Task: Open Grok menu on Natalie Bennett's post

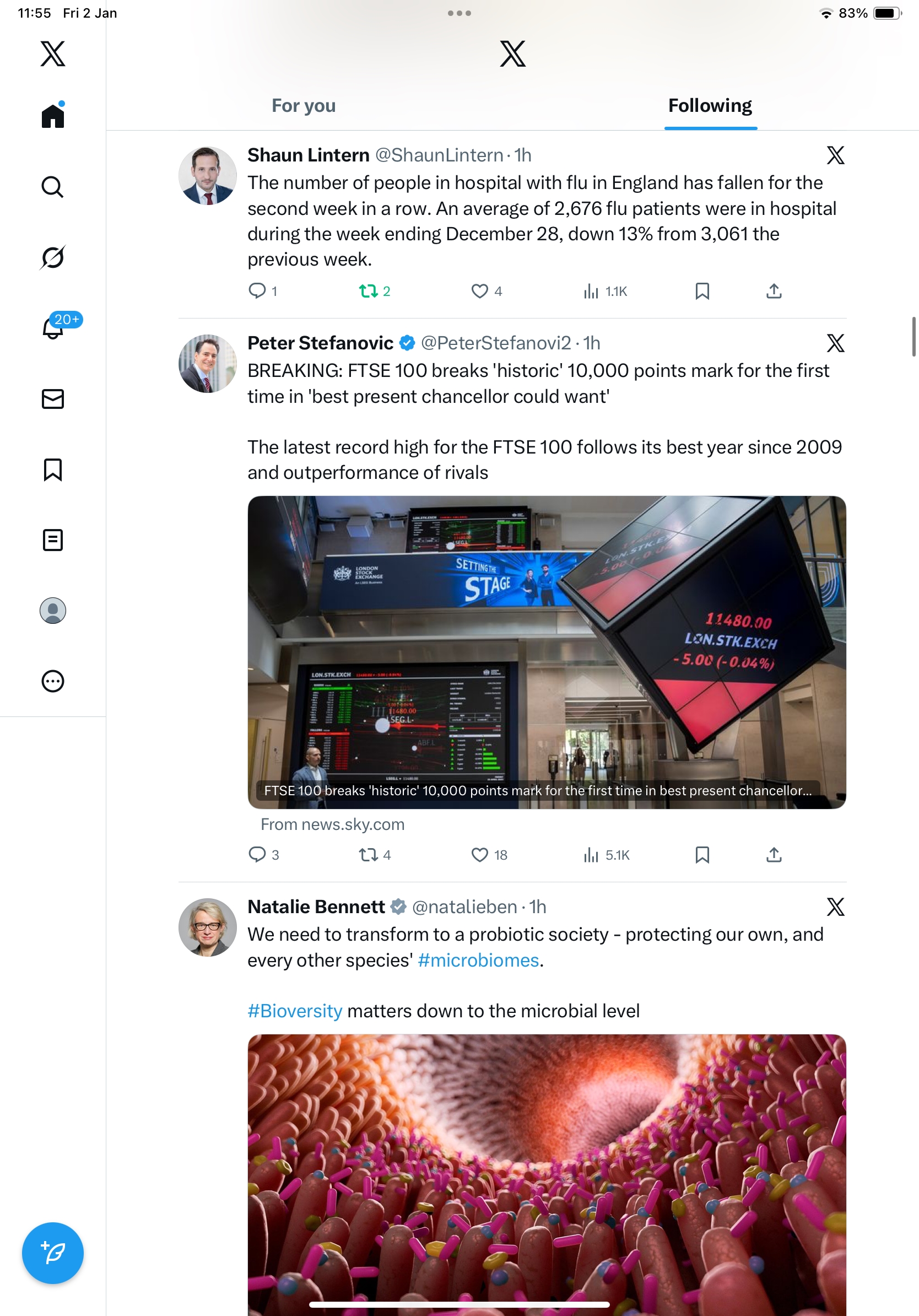Action: pos(835,907)
